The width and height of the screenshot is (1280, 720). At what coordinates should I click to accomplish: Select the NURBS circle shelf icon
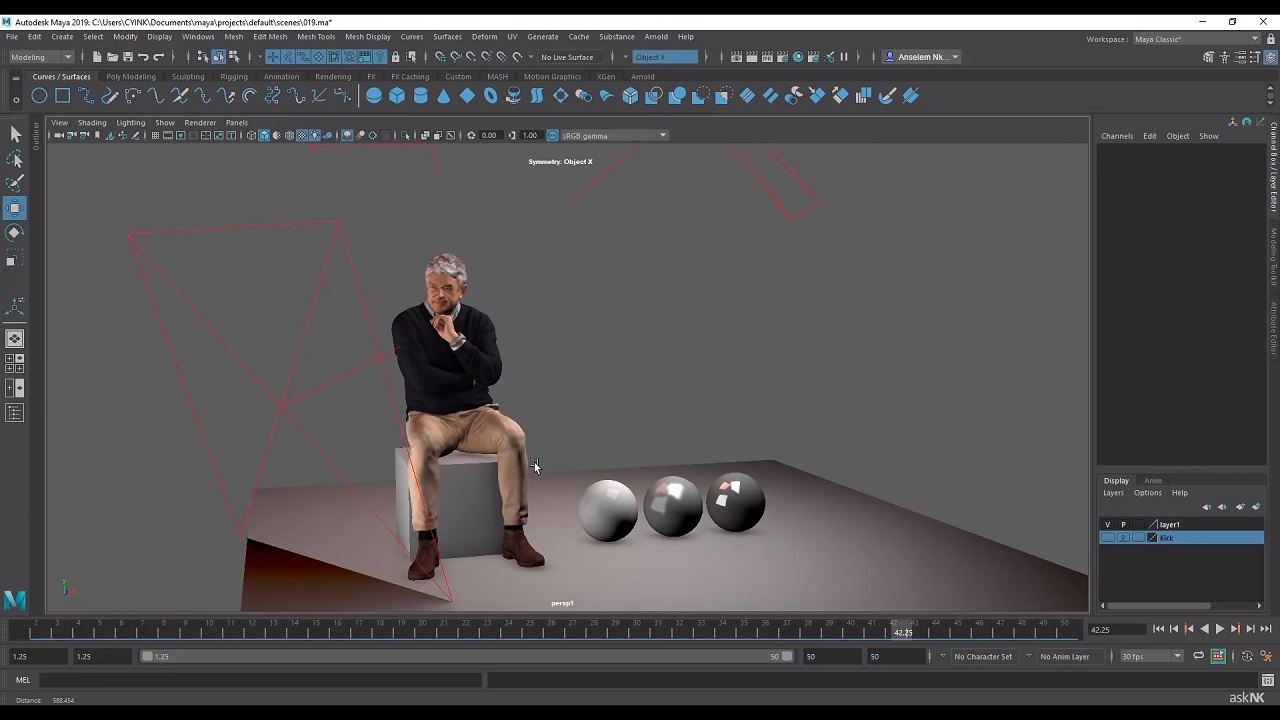pos(39,96)
